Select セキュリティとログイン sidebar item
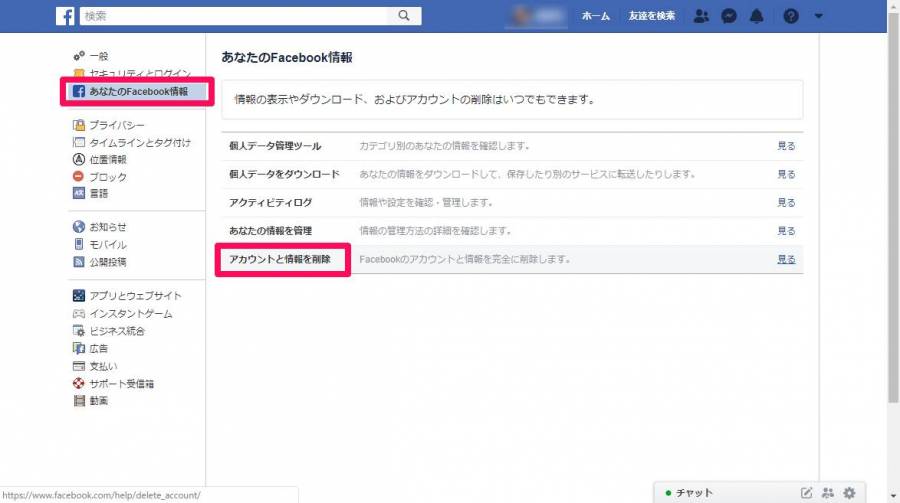900x503 pixels. [139, 73]
